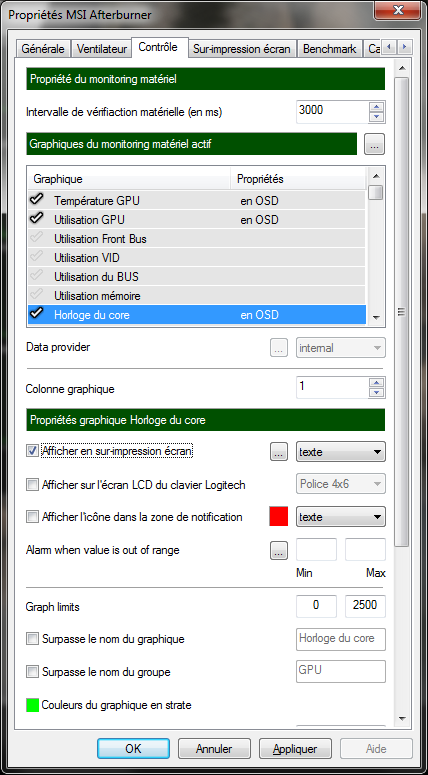Click the OK button
428x775 pixels.
133,748
